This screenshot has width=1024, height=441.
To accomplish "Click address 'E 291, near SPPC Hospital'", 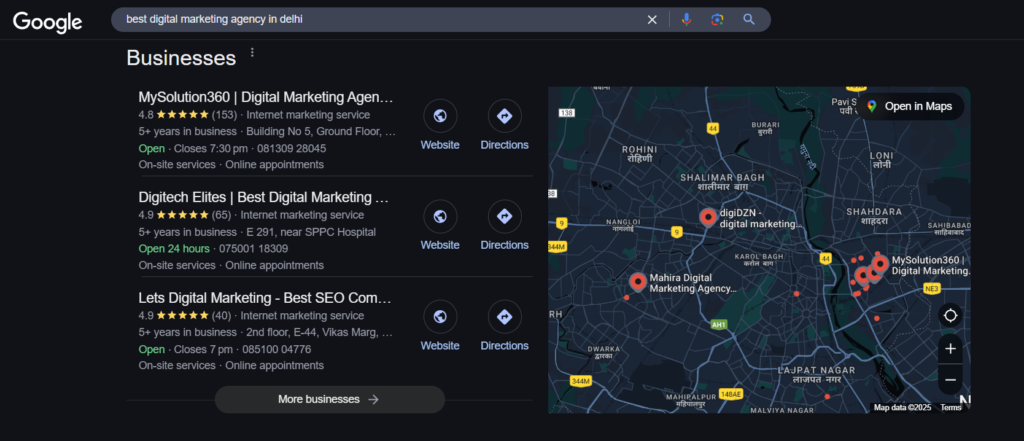I will (311, 232).
